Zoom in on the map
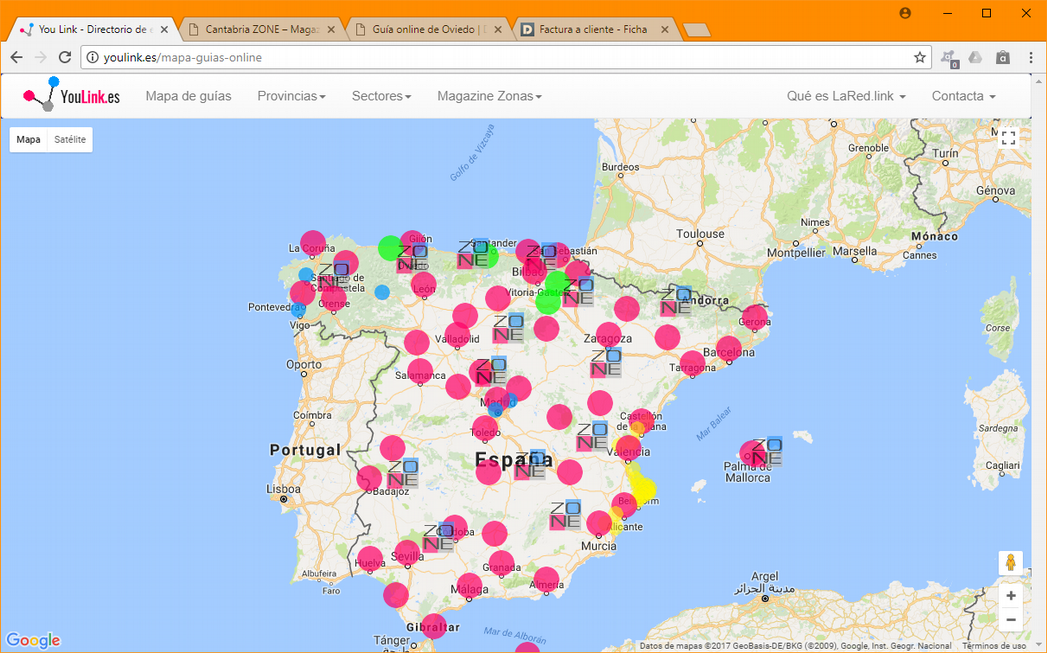Viewport: 1047px width, 653px height. click(x=1010, y=596)
